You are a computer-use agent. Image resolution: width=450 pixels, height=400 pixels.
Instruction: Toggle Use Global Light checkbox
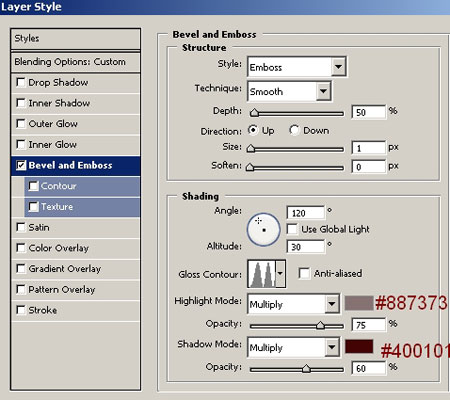click(292, 229)
